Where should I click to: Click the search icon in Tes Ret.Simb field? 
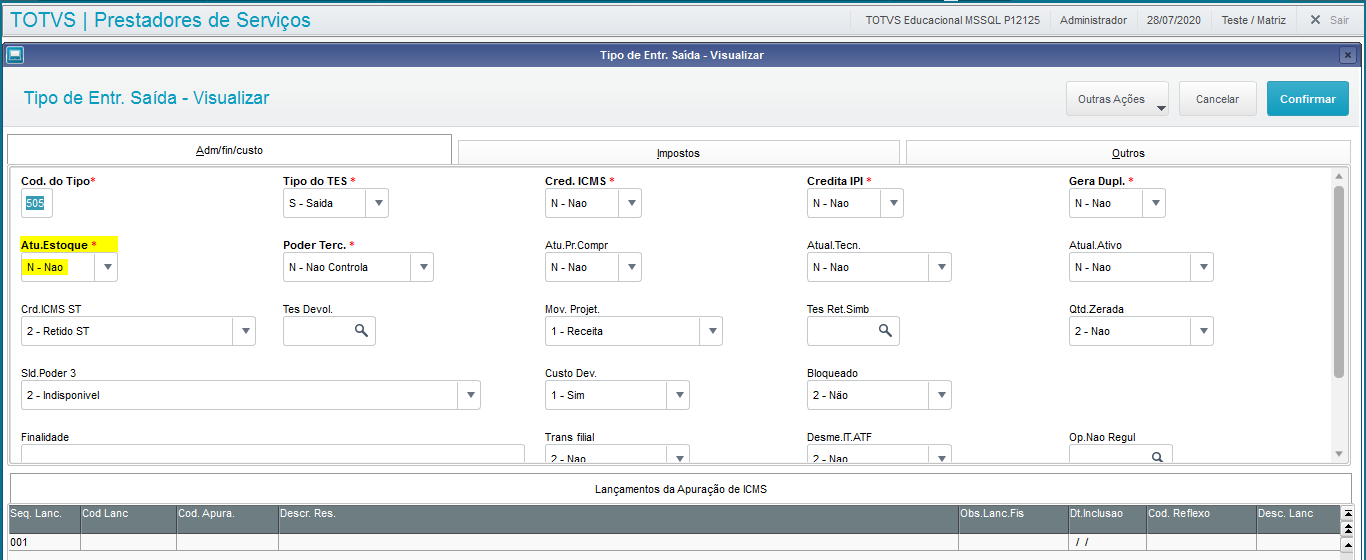pos(885,331)
